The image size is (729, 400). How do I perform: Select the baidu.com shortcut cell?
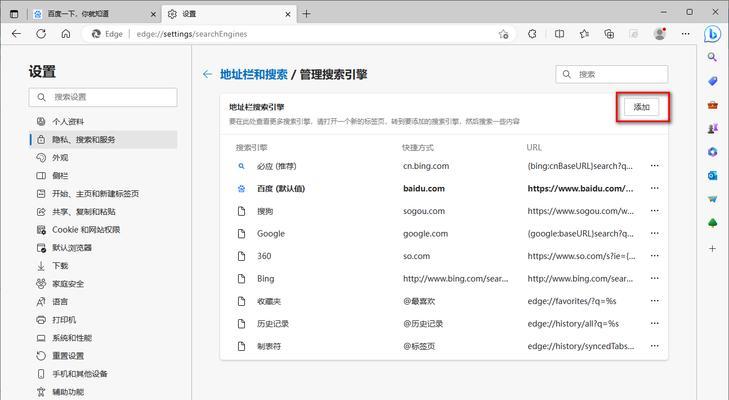tap(424, 188)
